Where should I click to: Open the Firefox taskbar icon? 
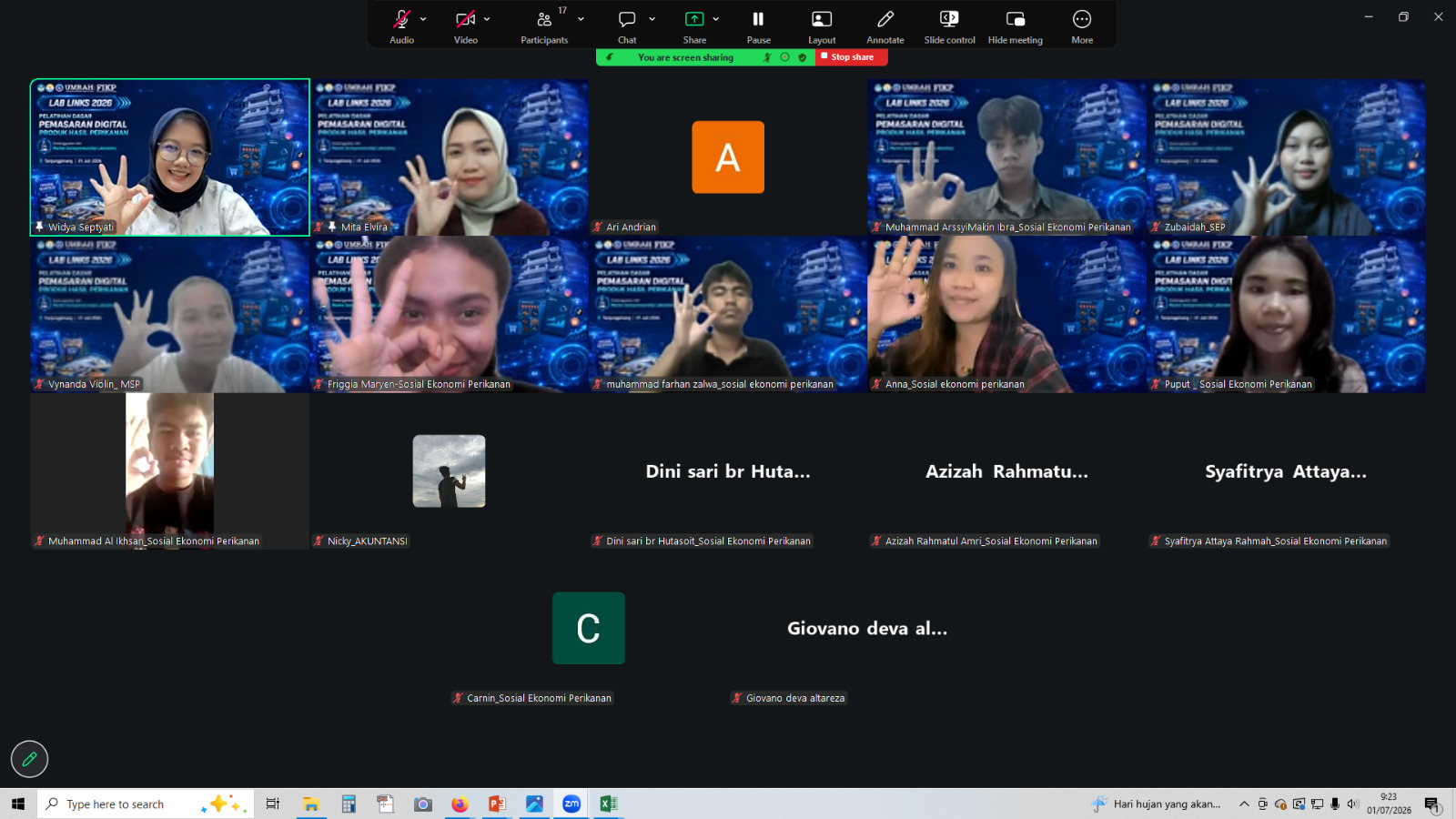click(x=460, y=804)
